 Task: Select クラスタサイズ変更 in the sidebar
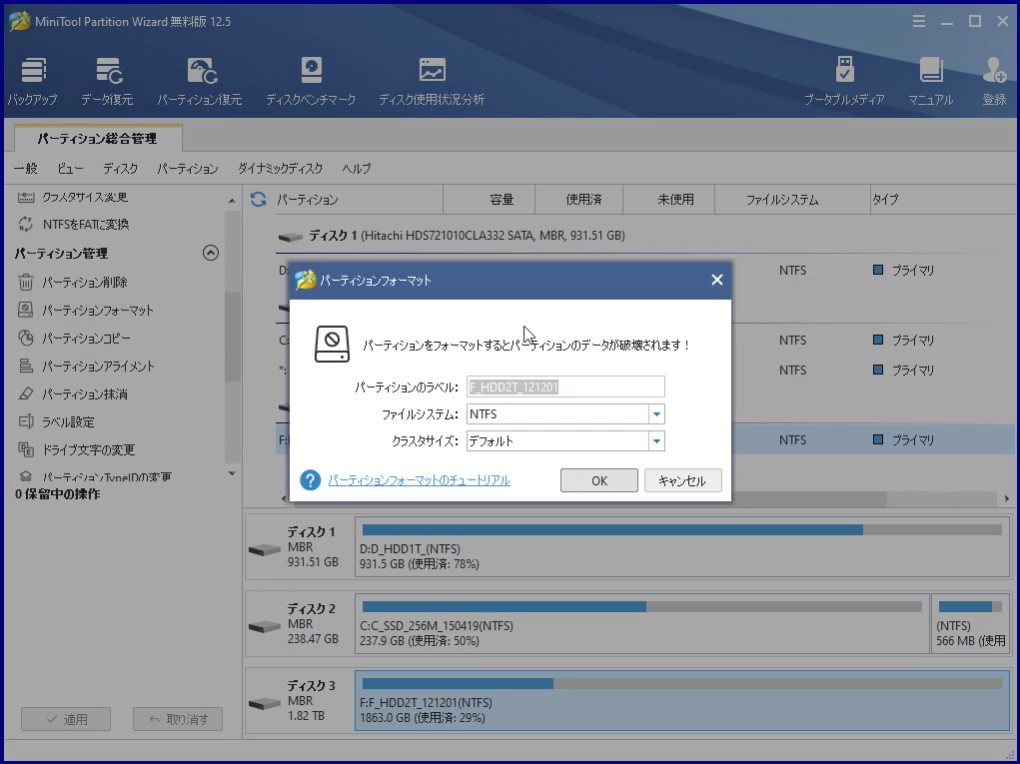(x=72, y=197)
